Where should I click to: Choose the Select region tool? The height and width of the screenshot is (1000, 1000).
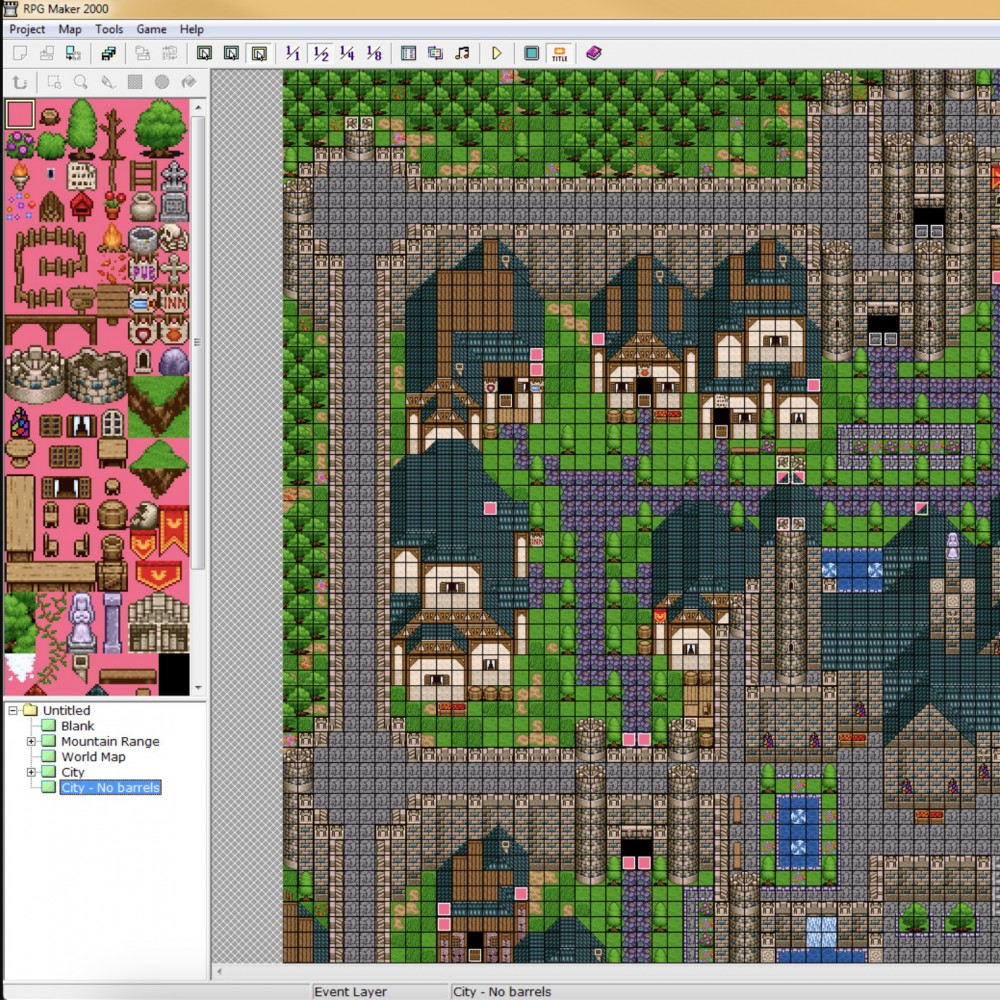(x=54, y=82)
